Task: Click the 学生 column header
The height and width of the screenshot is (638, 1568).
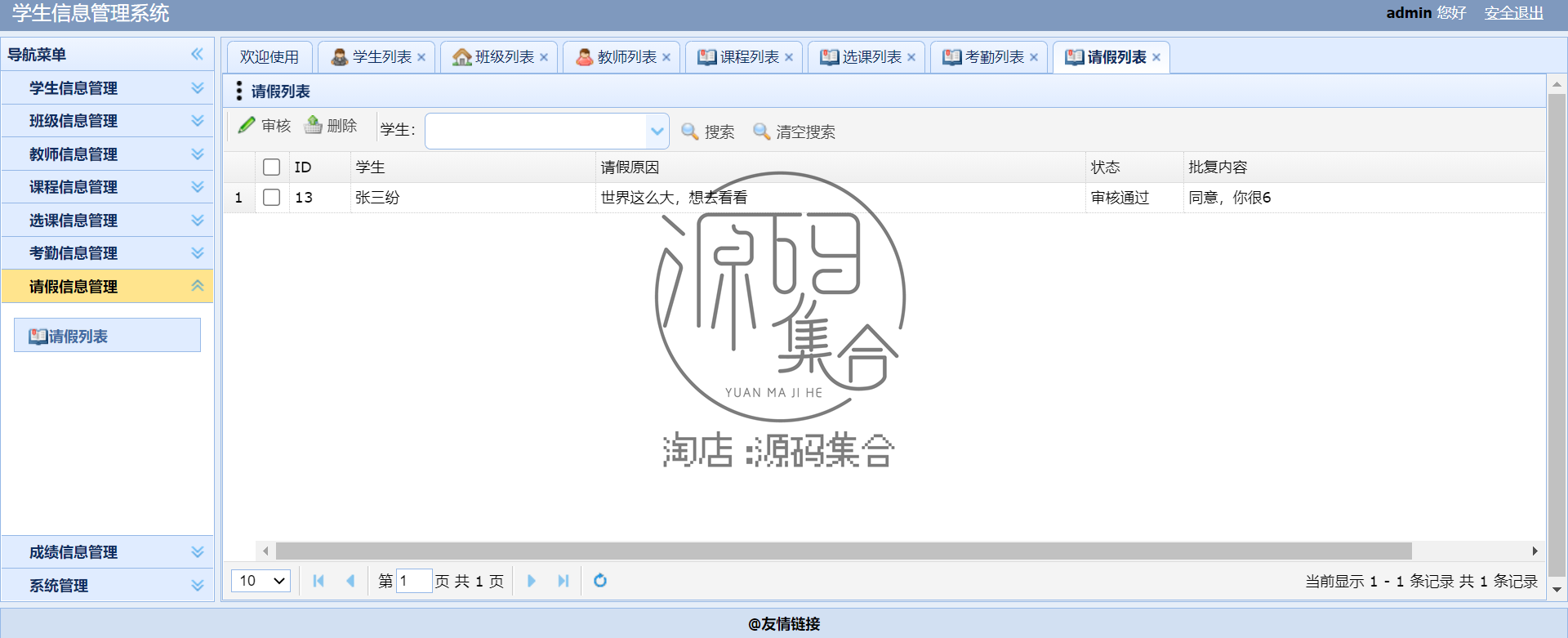Action: [473, 167]
